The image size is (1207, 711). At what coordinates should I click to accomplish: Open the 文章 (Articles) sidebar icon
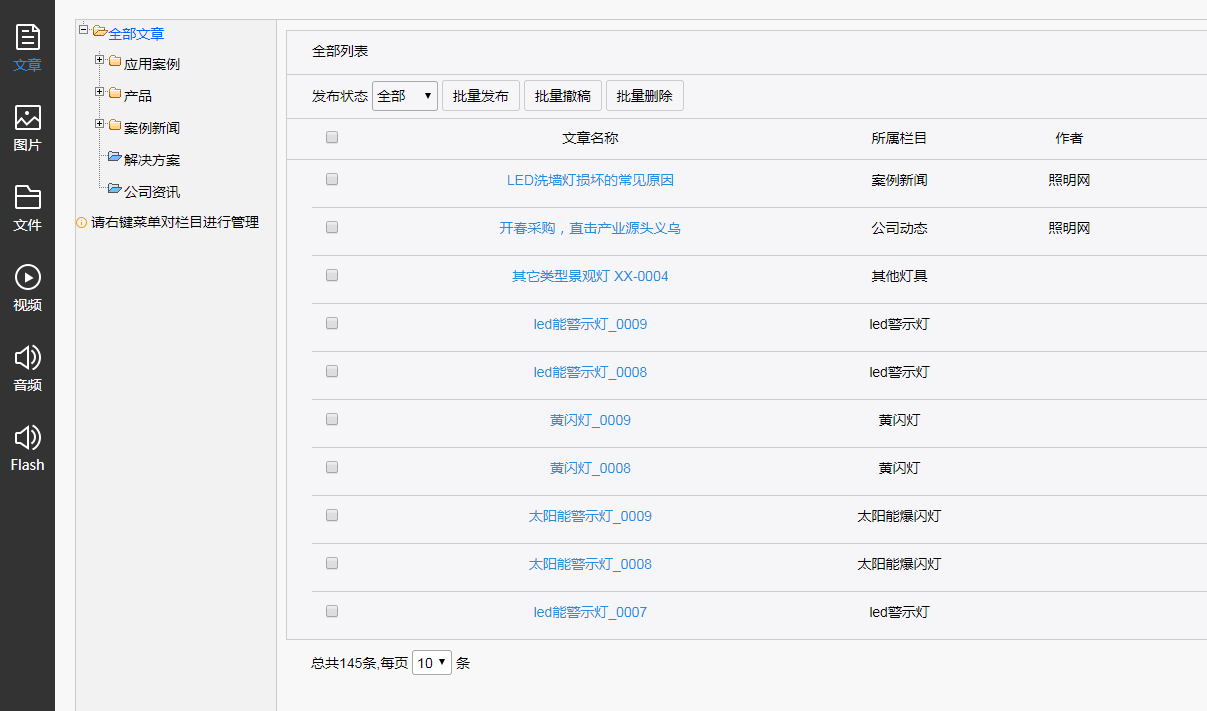click(x=27, y=47)
